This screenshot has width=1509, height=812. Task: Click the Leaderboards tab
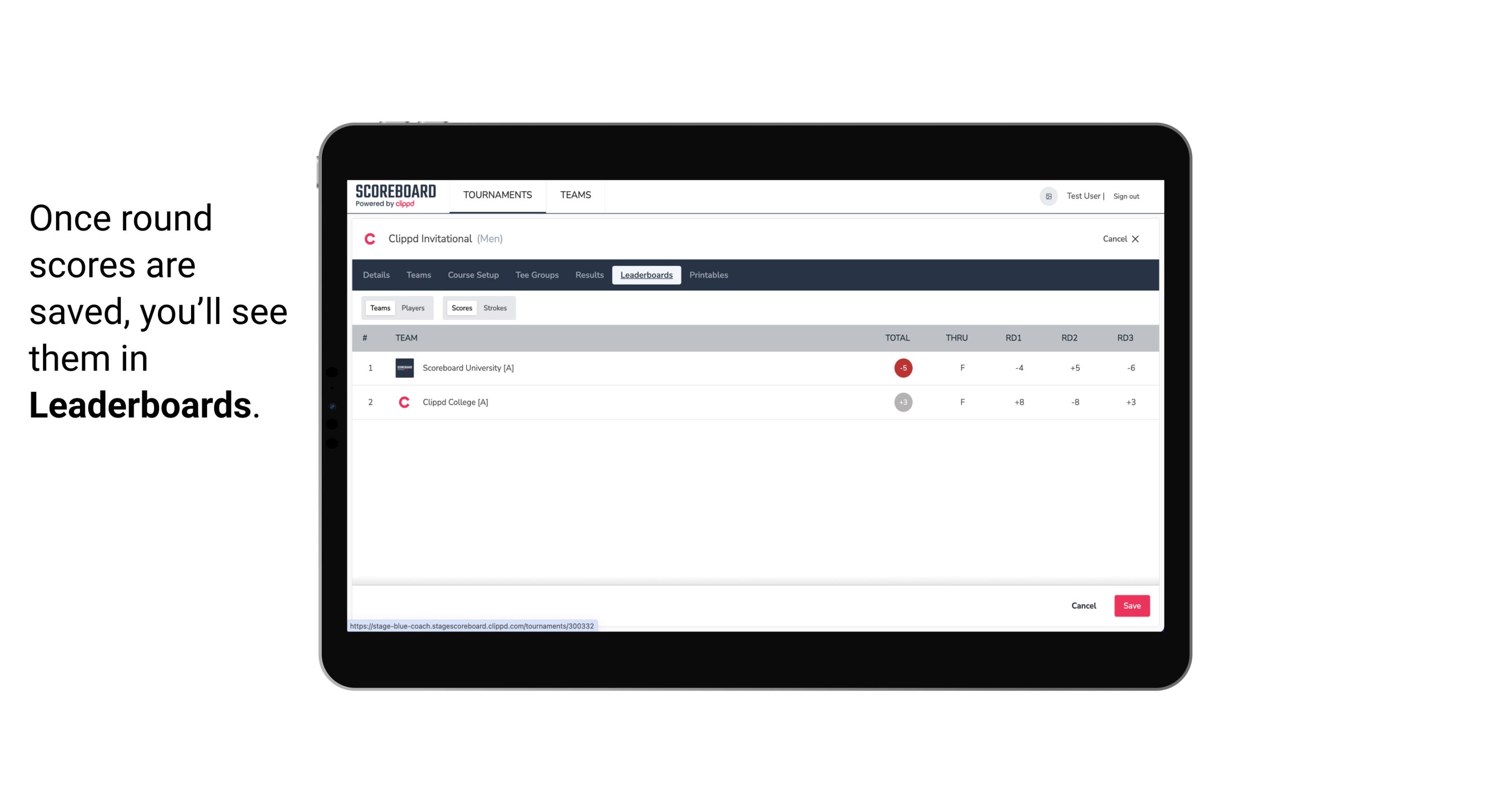click(647, 275)
